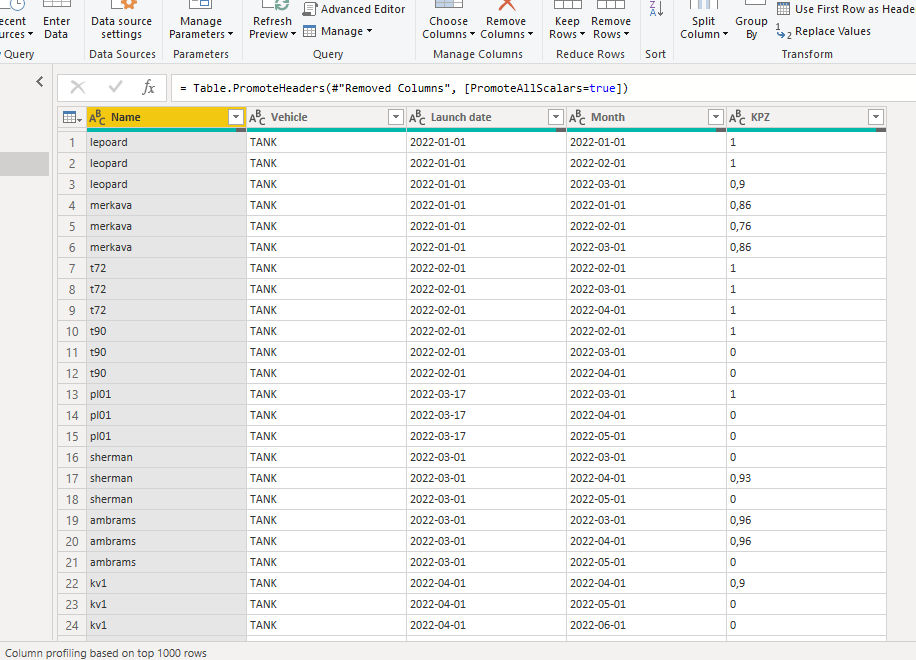Screen dimensions: 916x660
Task: Click inside the formula bar text
Action: (404, 88)
